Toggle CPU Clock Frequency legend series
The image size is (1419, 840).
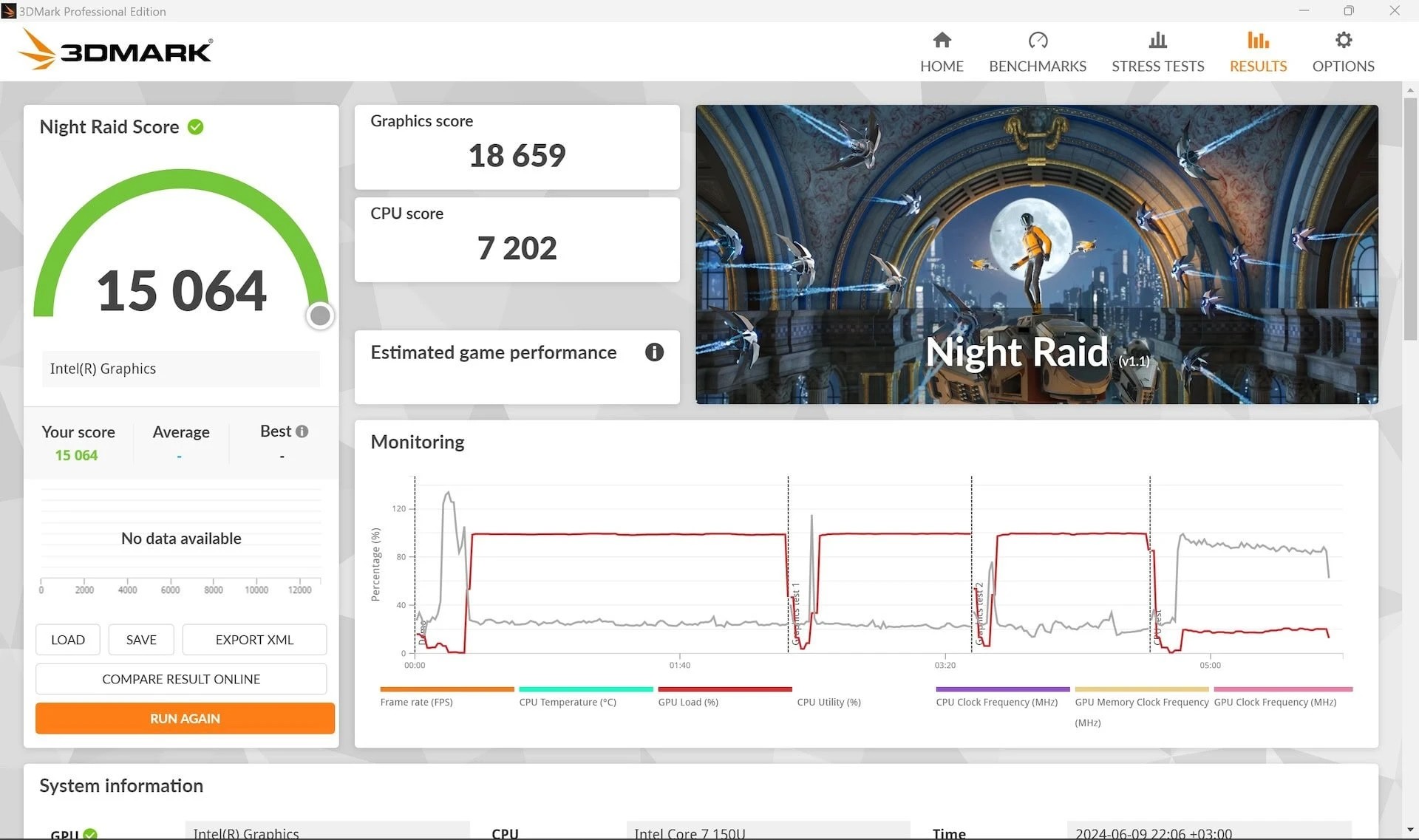coord(996,702)
